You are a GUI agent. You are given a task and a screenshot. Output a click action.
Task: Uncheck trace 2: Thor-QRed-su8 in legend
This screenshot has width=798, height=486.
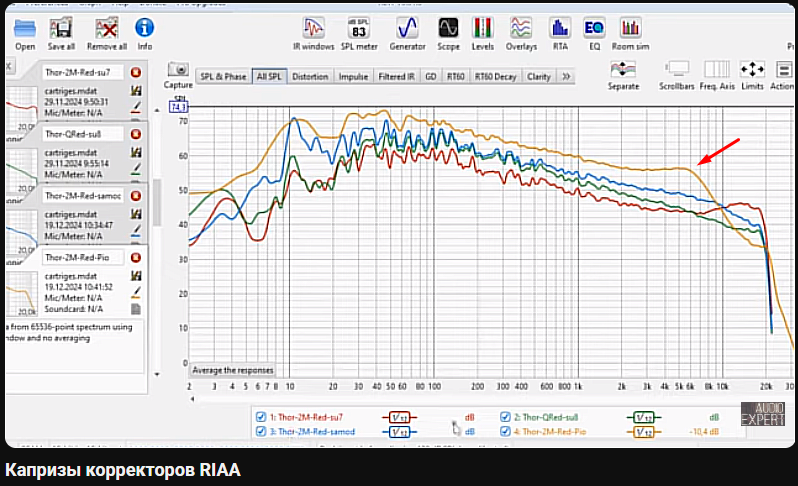[x=505, y=417]
